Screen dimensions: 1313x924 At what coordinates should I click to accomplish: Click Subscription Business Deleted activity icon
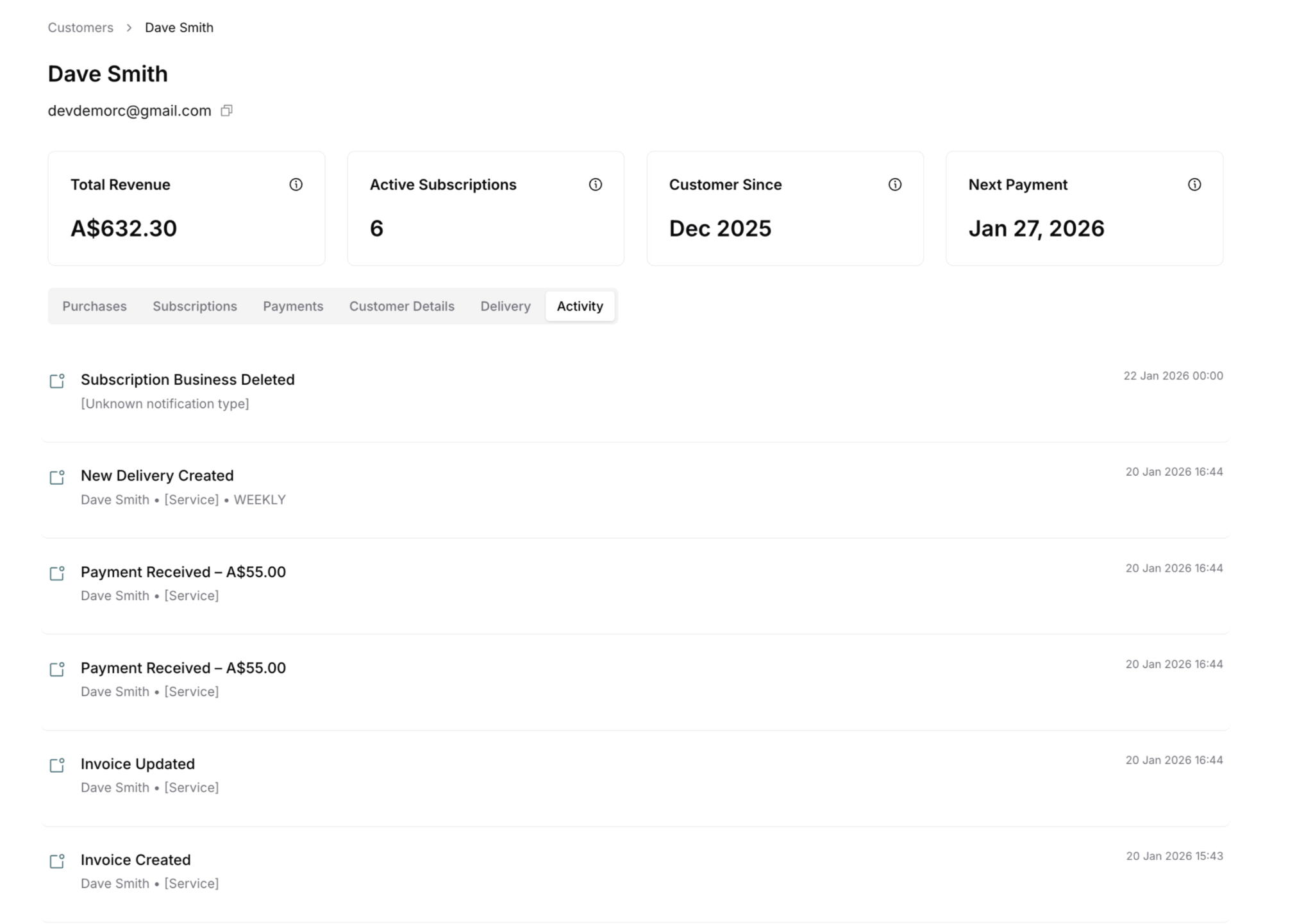coord(57,381)
